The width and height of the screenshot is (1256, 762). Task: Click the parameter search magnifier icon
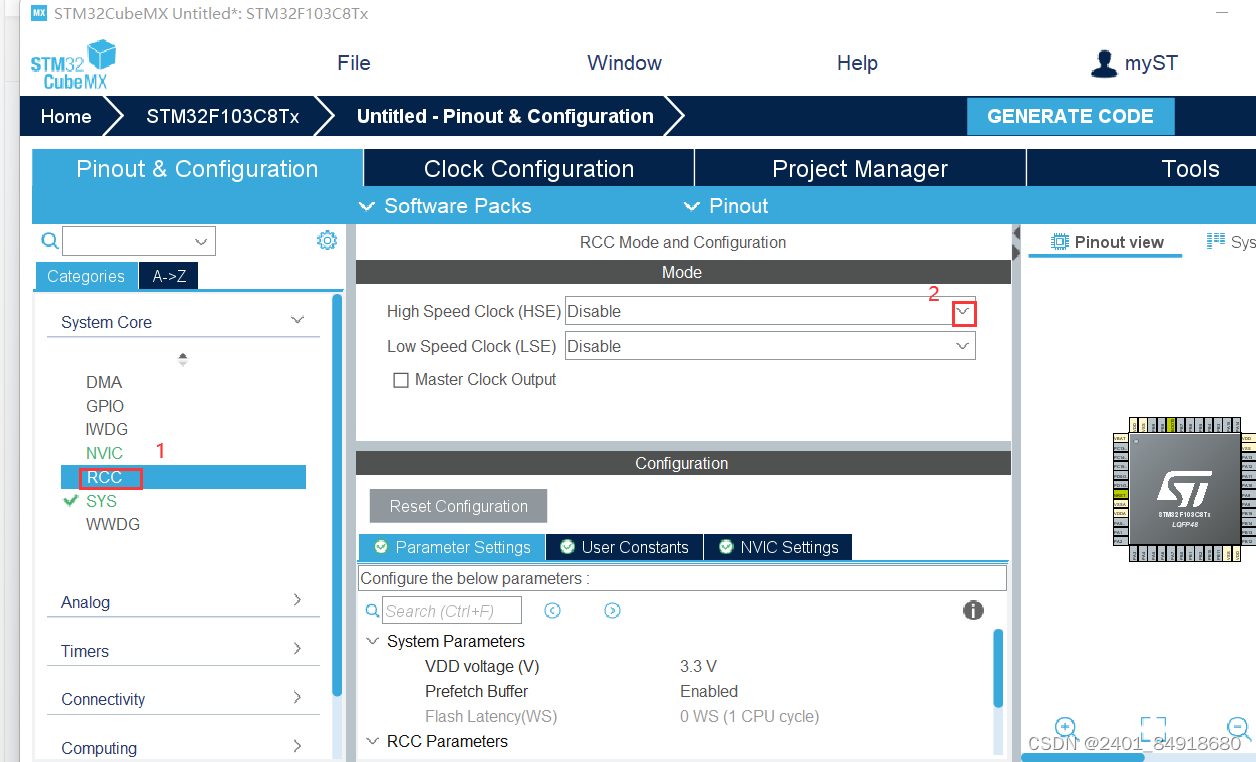tap(372, 611)
